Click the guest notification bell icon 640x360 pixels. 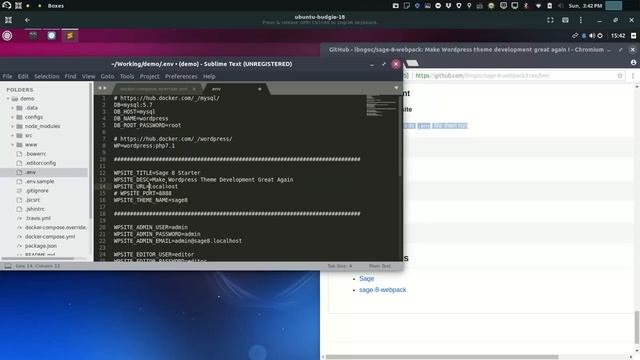(x=584, y=36)
